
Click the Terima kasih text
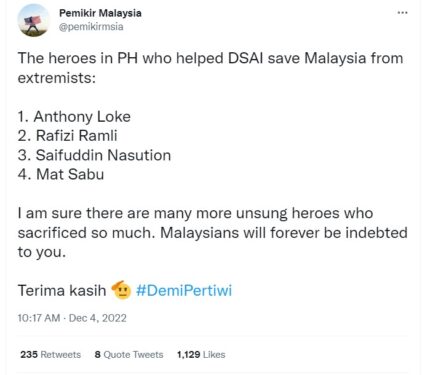click(x=62, y=290)
